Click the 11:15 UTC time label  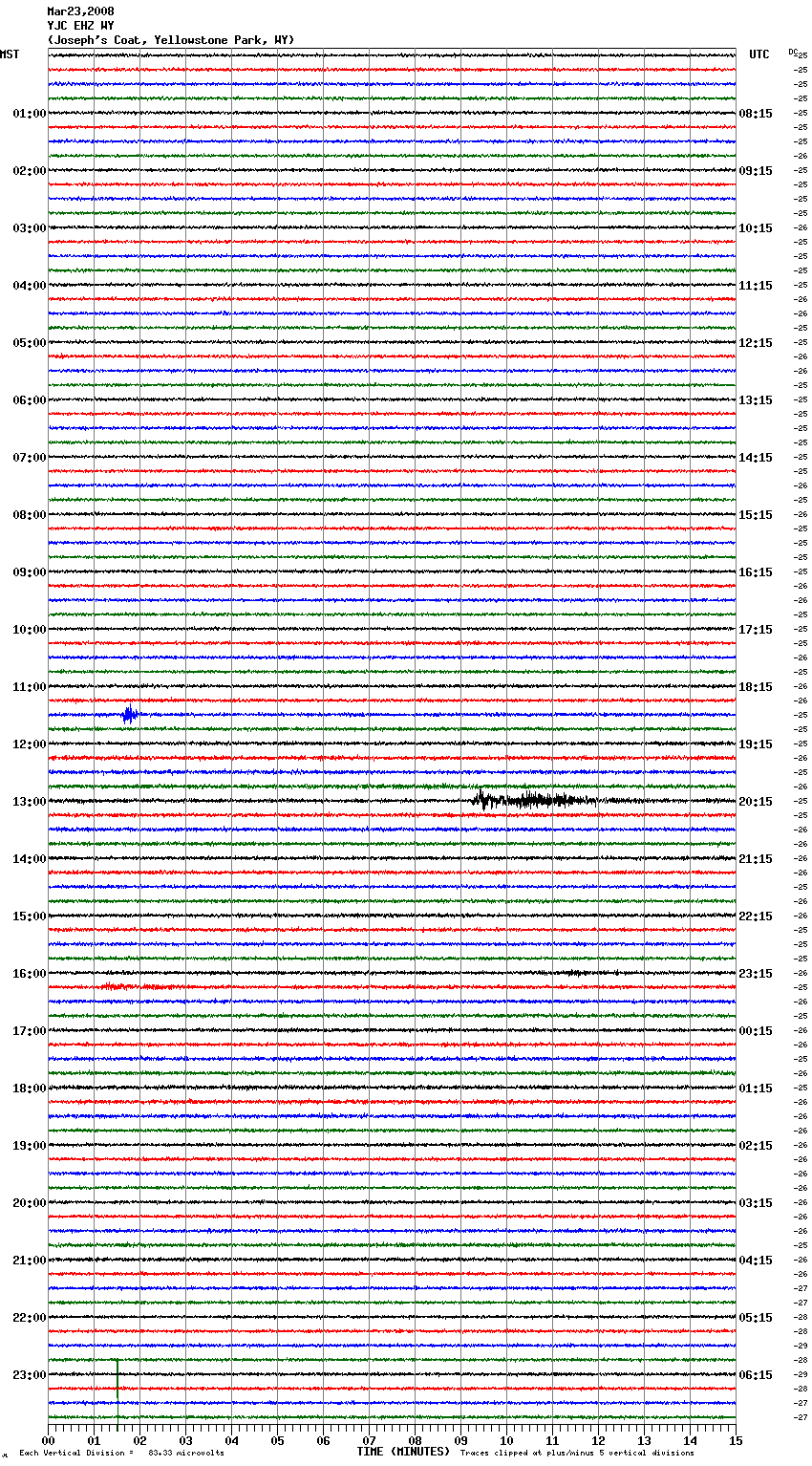(756, 286)
